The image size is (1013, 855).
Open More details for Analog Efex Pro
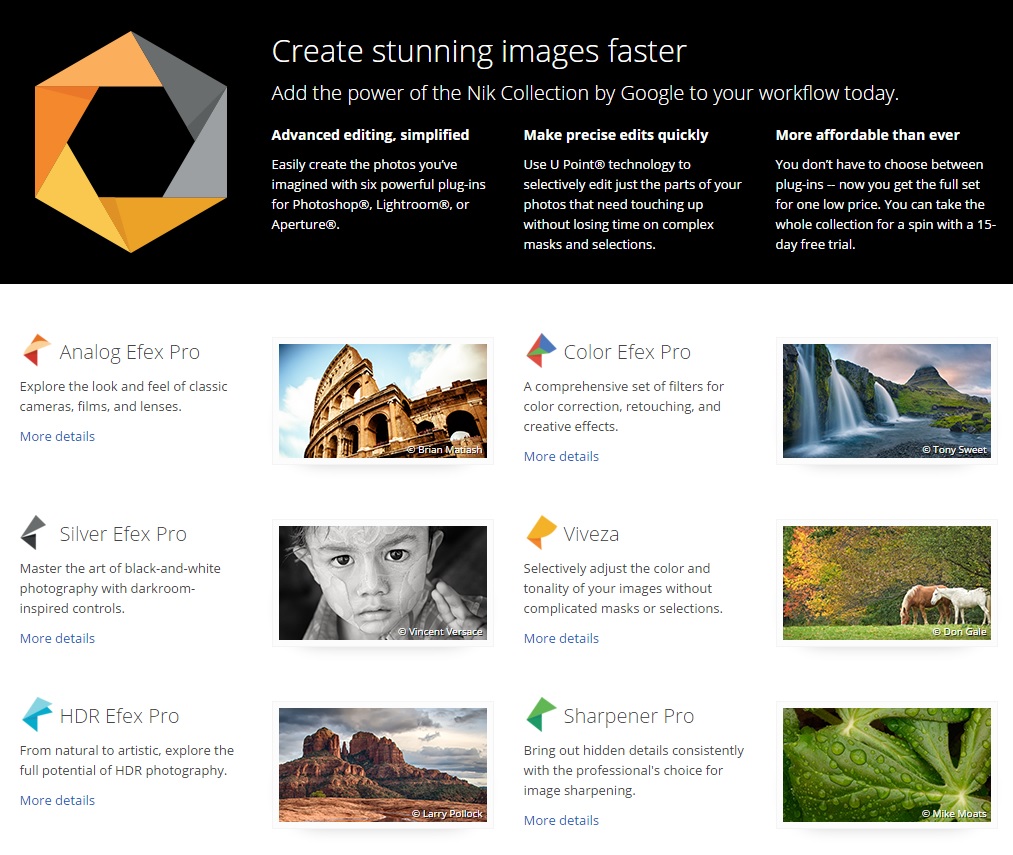pos(57,436)
